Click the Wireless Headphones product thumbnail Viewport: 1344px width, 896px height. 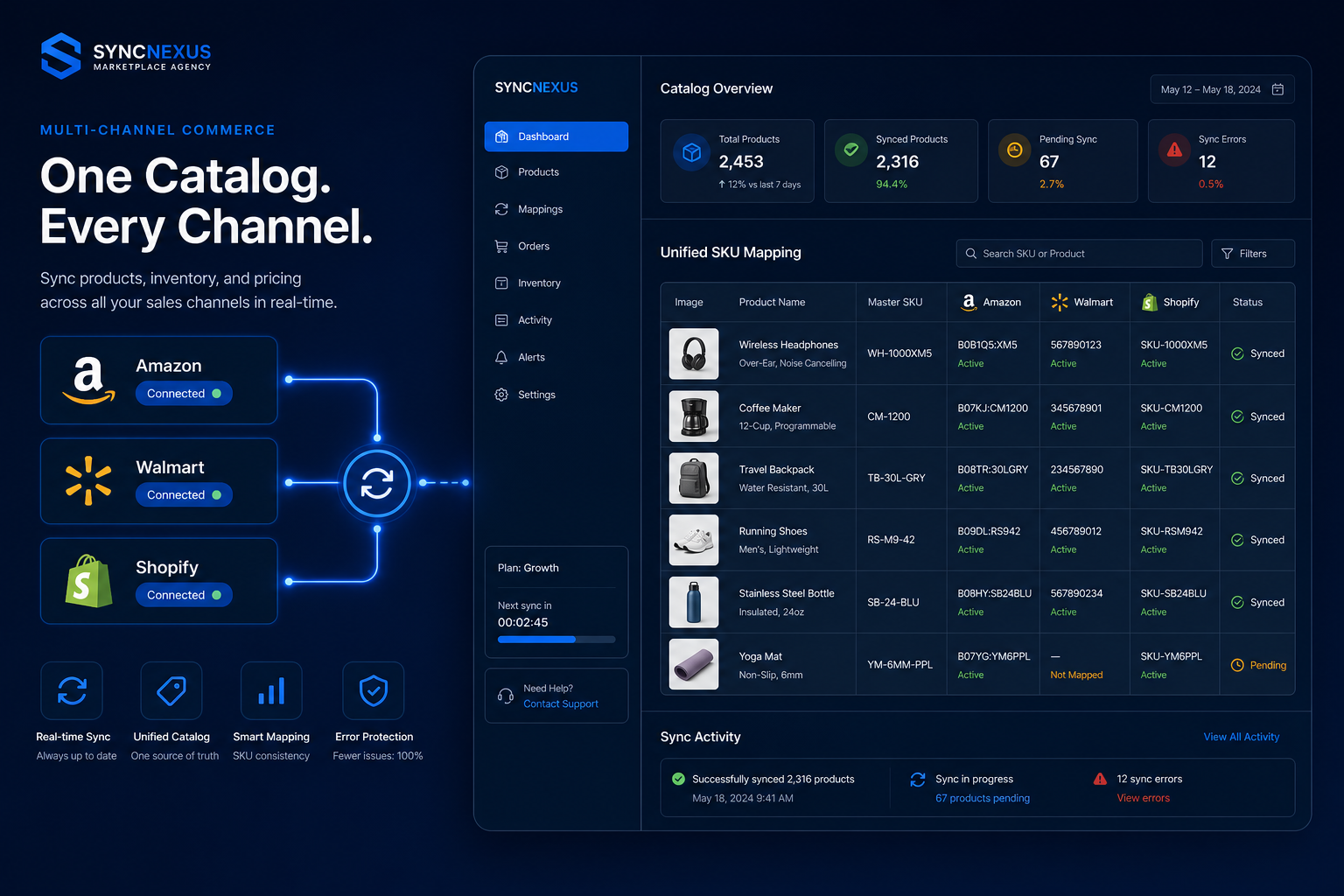694,353
